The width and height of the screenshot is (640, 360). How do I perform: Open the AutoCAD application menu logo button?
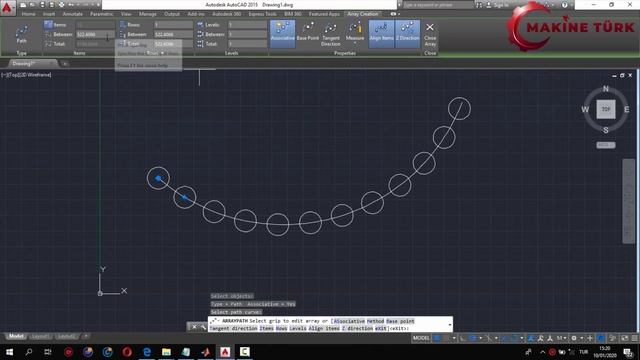tap(7, 7)
